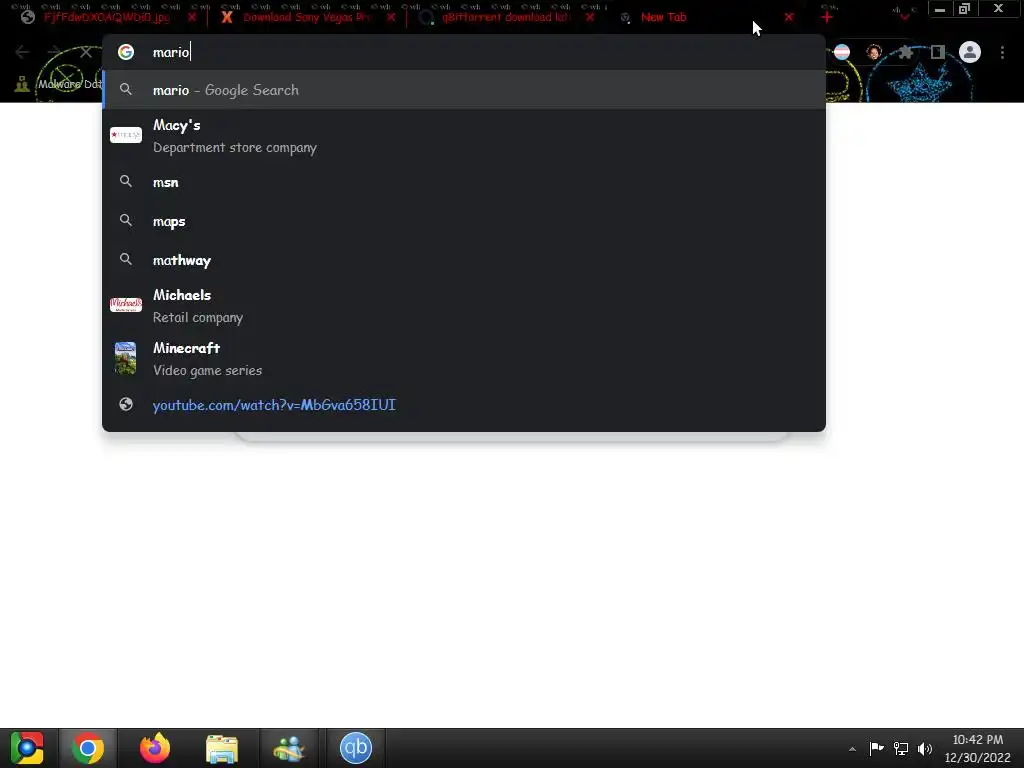Click the magnifier icon next to mathway

pyautogui.click(x=126, y=259)
